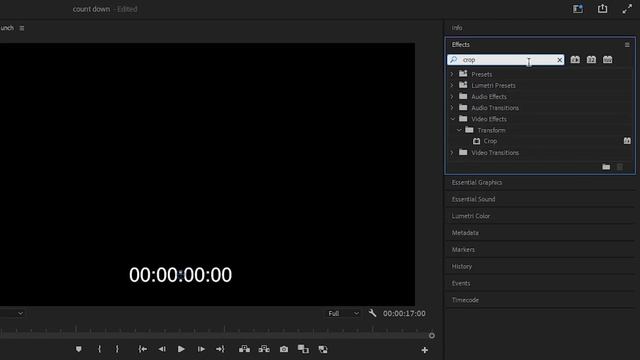Play the program monitor
Image resolution: width=640 pixels, height=360 pixels.
(x=181, y=349)
